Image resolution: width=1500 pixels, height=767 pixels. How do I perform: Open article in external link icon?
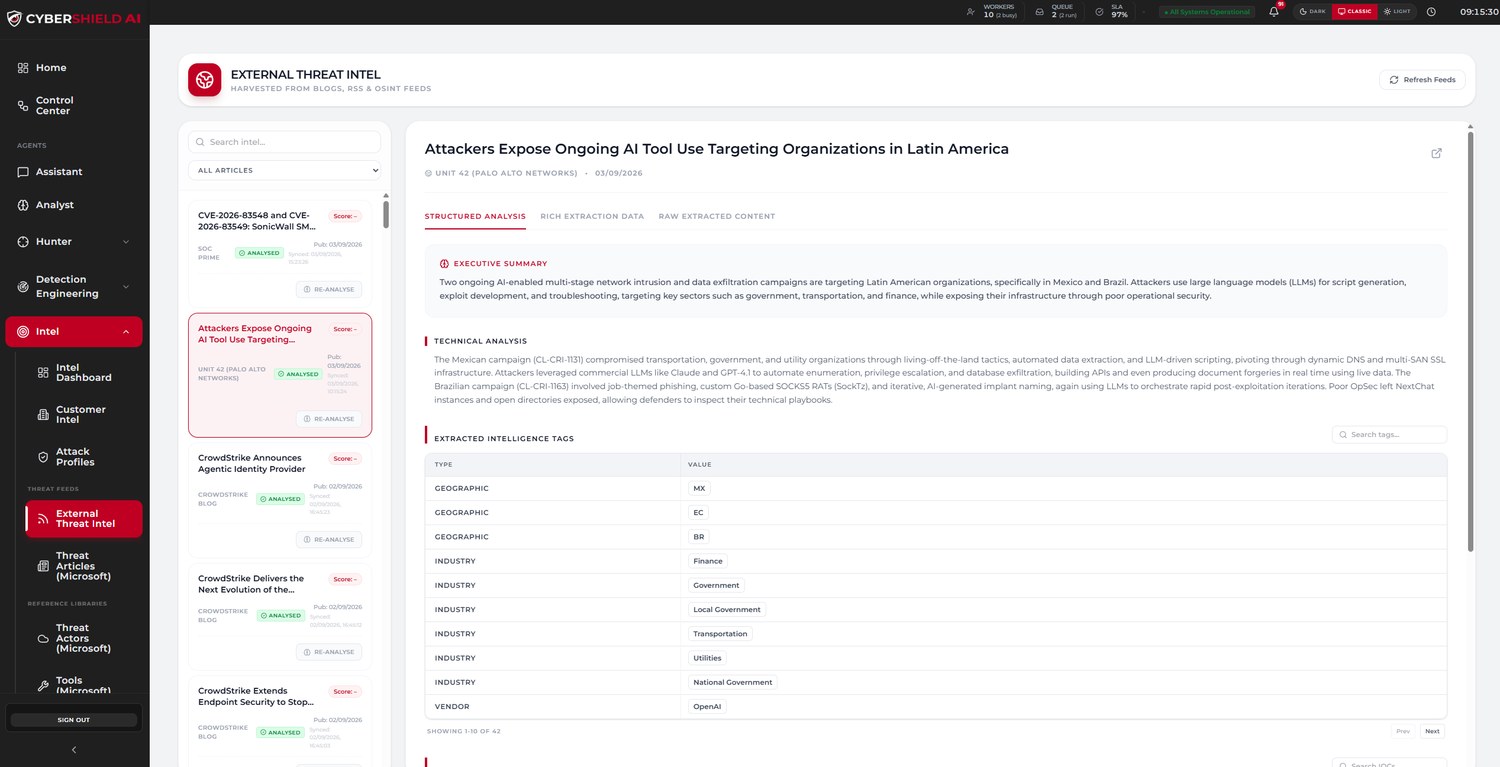coord(1437,153)
